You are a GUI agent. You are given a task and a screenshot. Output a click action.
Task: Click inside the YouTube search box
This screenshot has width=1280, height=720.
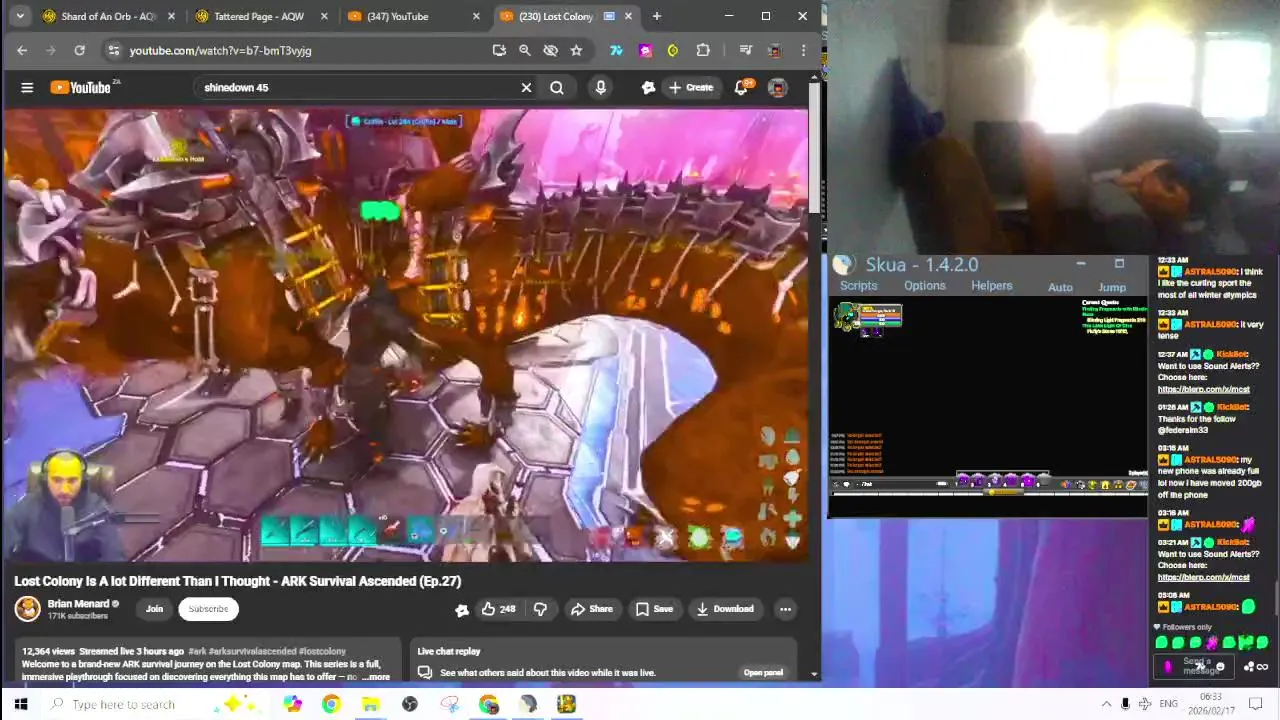(x=355, y=88)
